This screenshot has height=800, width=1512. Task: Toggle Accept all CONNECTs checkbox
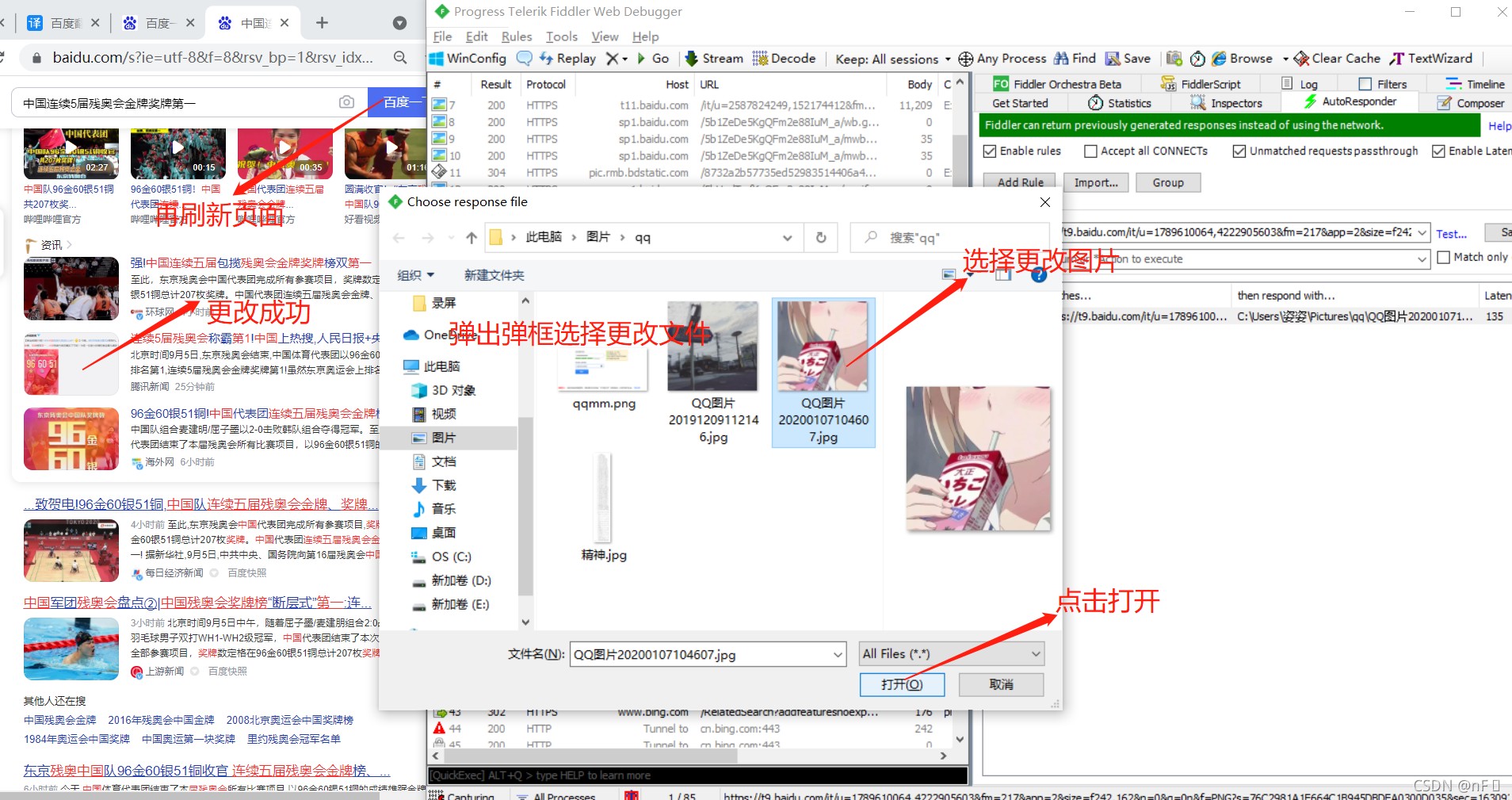1090,151
